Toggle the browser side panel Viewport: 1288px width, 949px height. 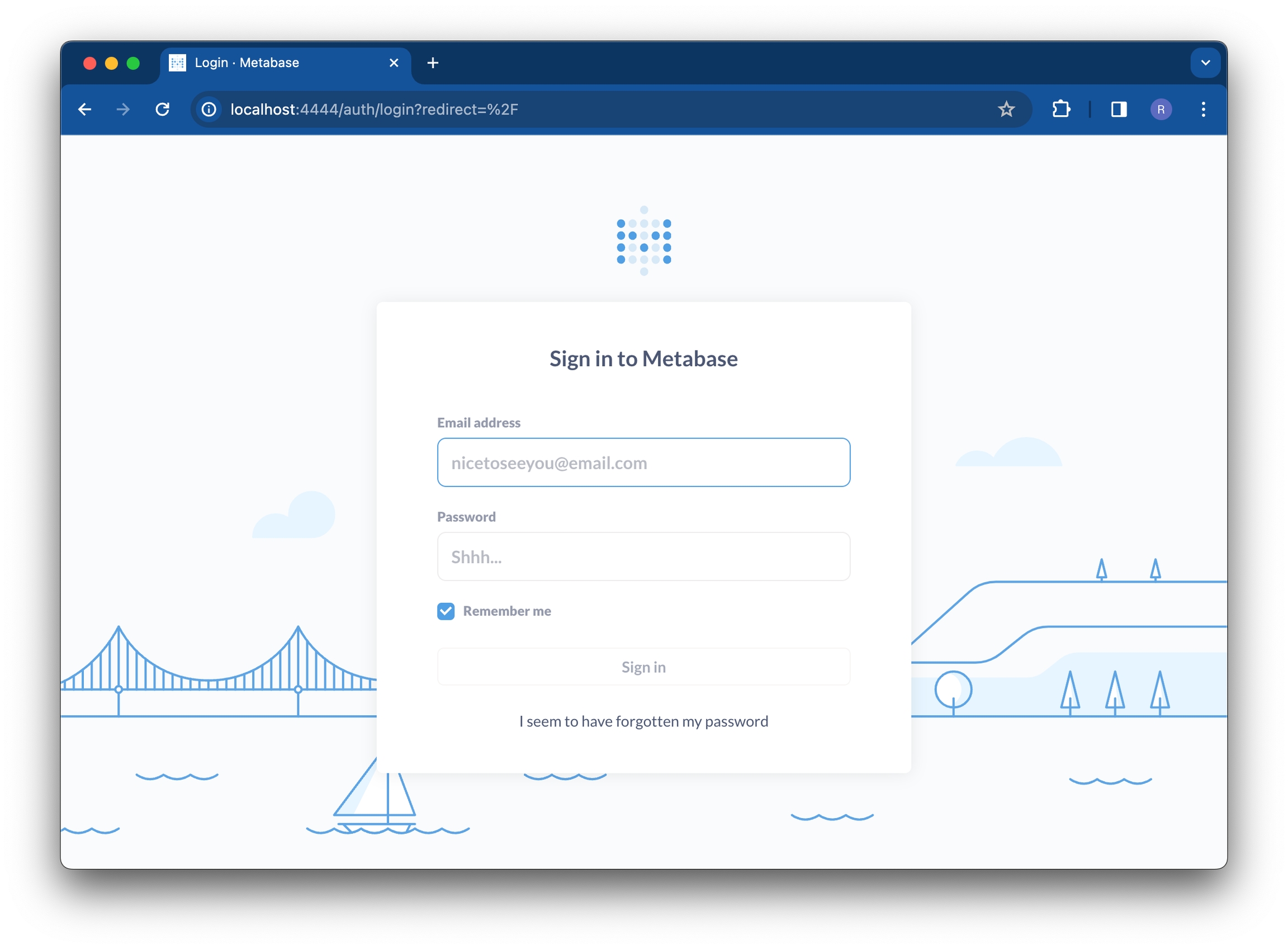1119,109
